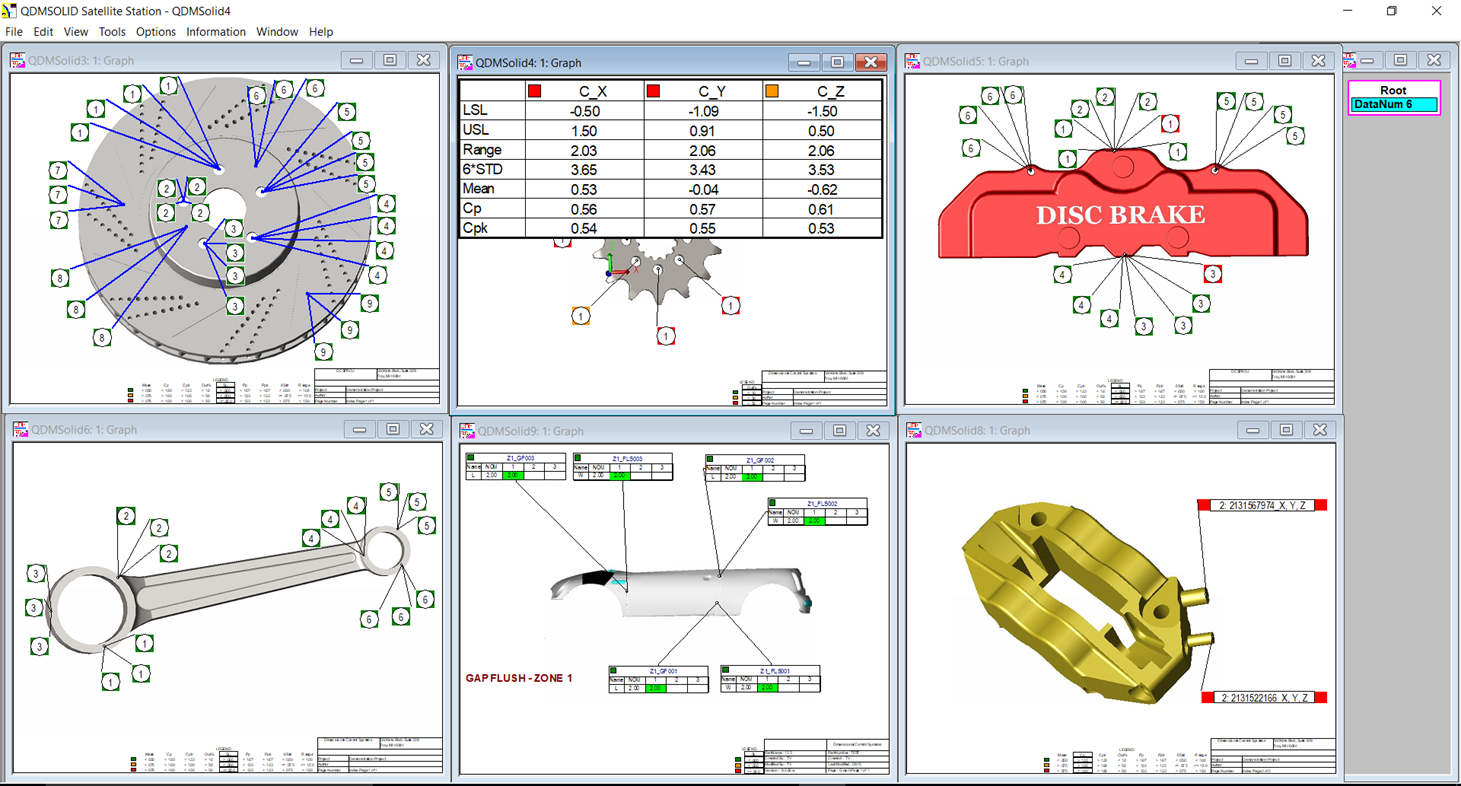Open the Help menu
This screenshot has height=786, width=1461.
(x=321, y=32)
